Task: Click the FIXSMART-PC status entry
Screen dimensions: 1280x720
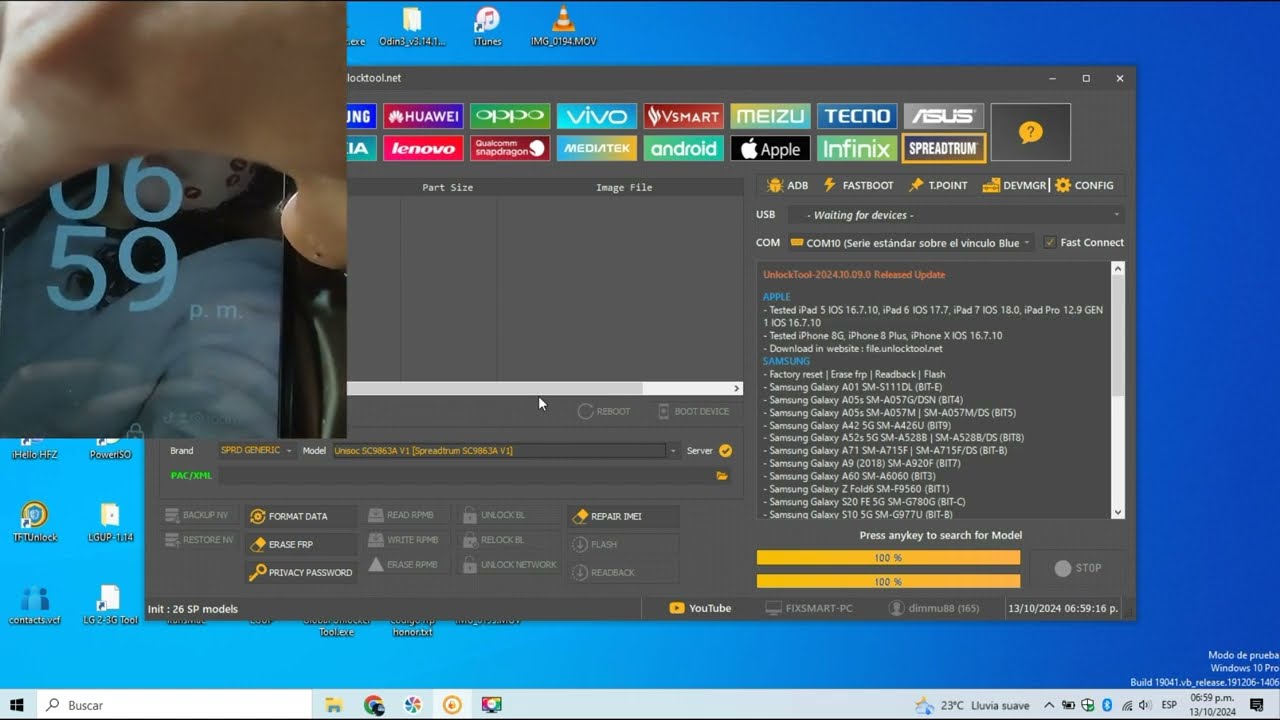Action: 810,608
